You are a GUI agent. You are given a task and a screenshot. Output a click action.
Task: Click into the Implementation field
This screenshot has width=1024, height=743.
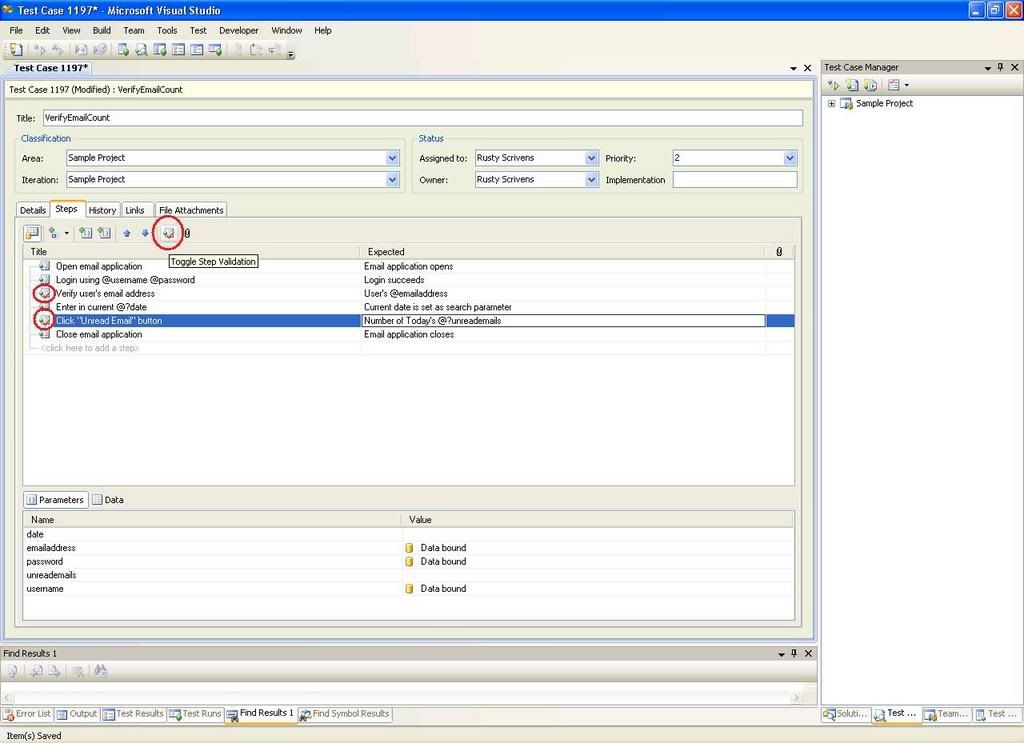[735, 180]
